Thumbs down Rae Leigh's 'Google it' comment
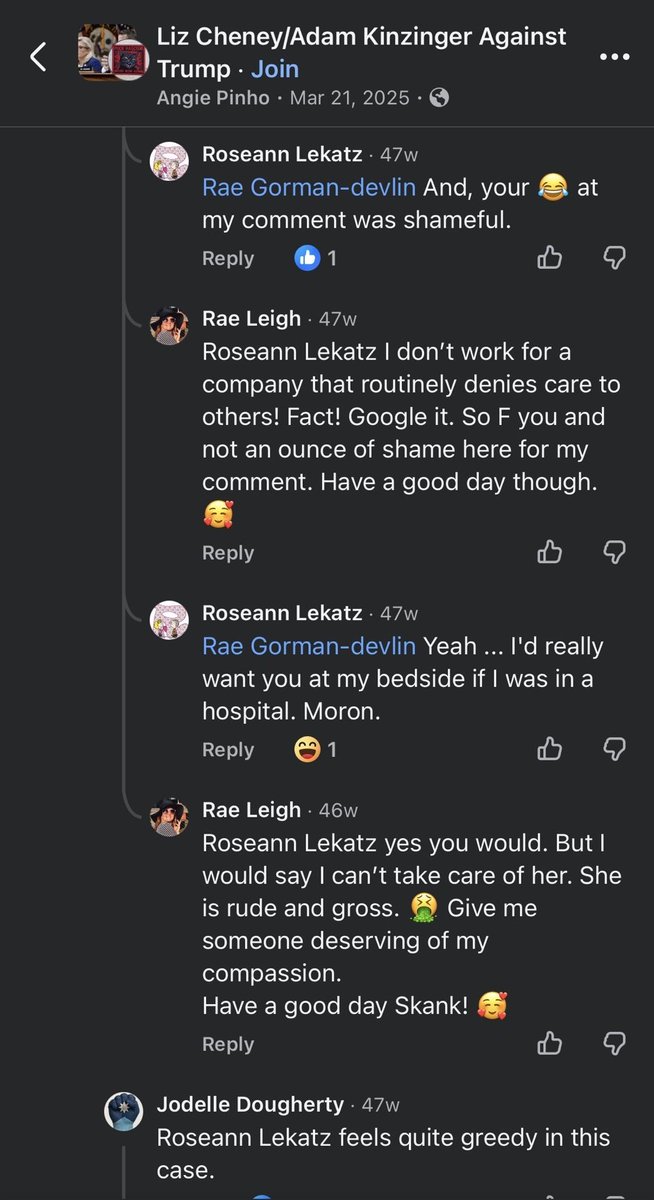Image resolution: width=654 pixels, height=1200 pixels. pyautogui.click(x=615, y=552)
